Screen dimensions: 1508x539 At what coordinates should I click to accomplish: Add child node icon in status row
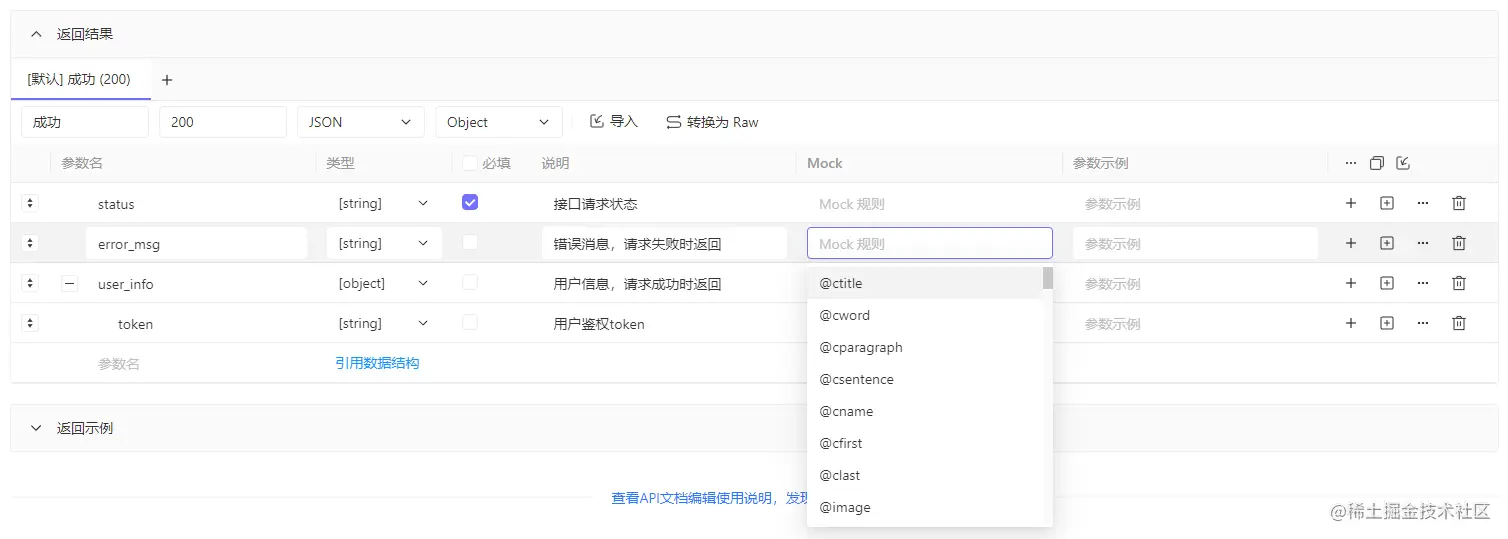click(x=1387, y=203)
